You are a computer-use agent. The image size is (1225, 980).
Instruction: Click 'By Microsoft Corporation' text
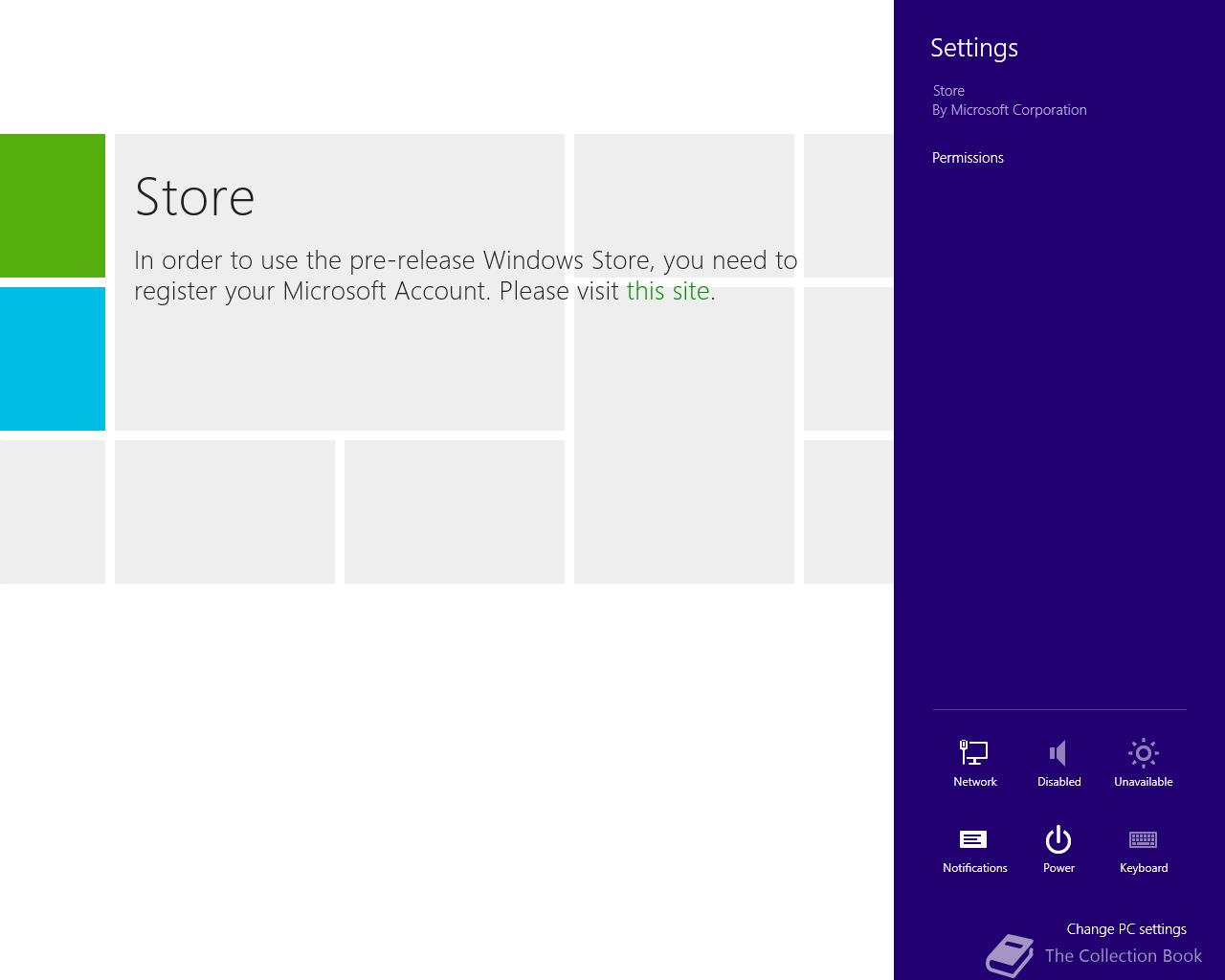(1010, 110)
